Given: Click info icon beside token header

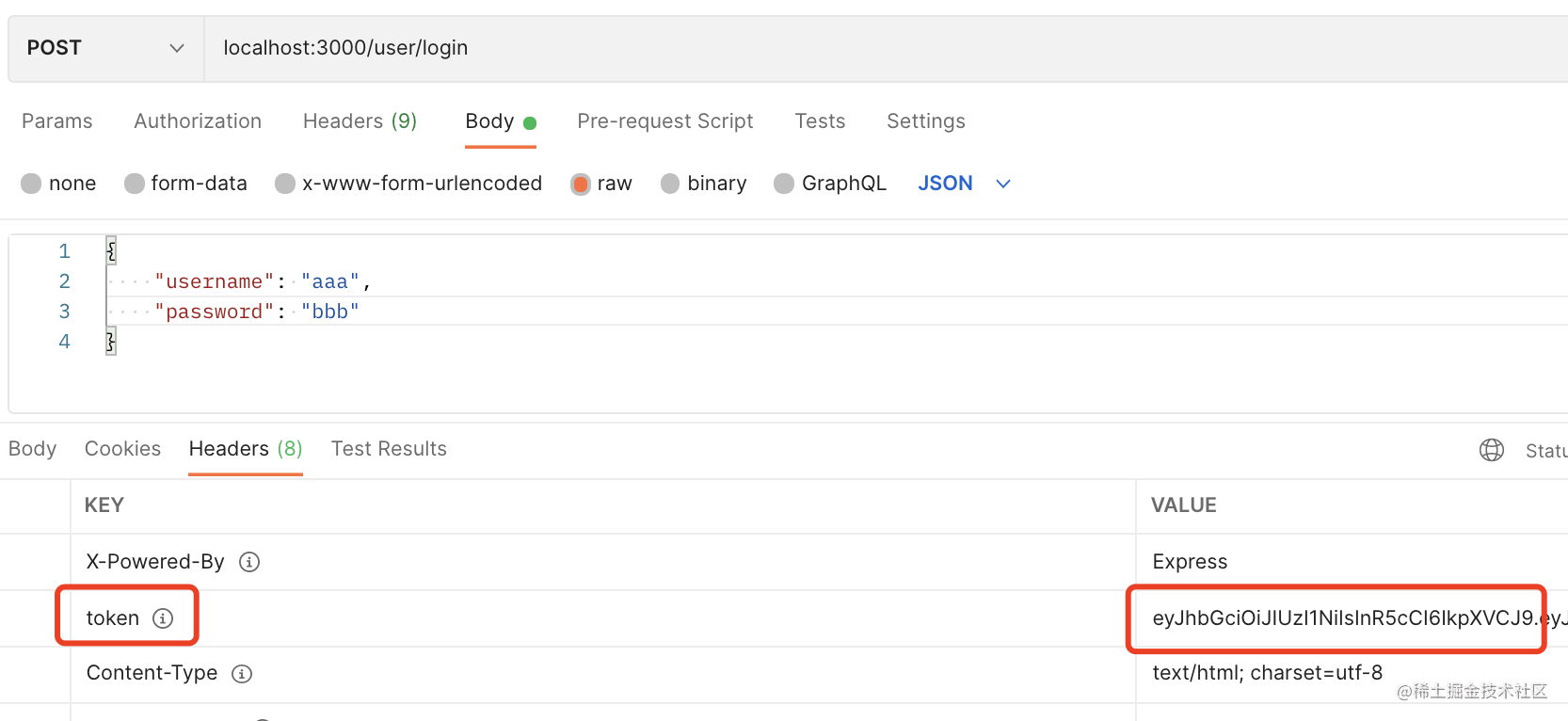Looking at the screenshot, I should [x=163, y=618].
